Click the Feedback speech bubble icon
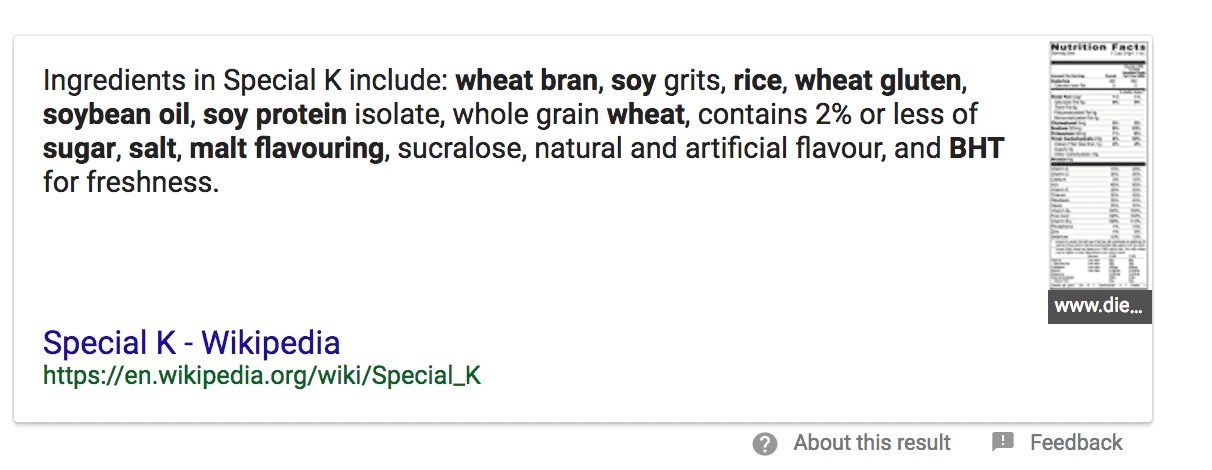The image size is (1212, 470). pyautogui.click(x=1003, y=442)
